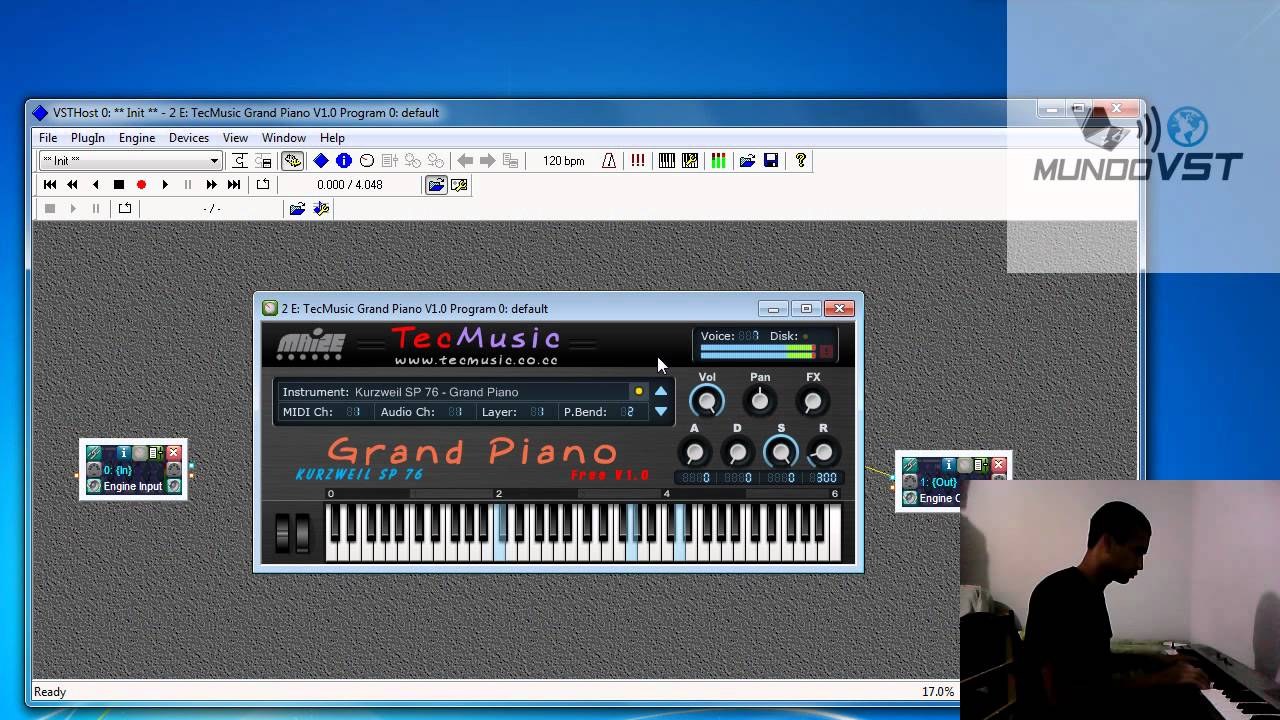Adjust the Vol knob
This screenshot has width=1280, height=720.
pos(707,402)
